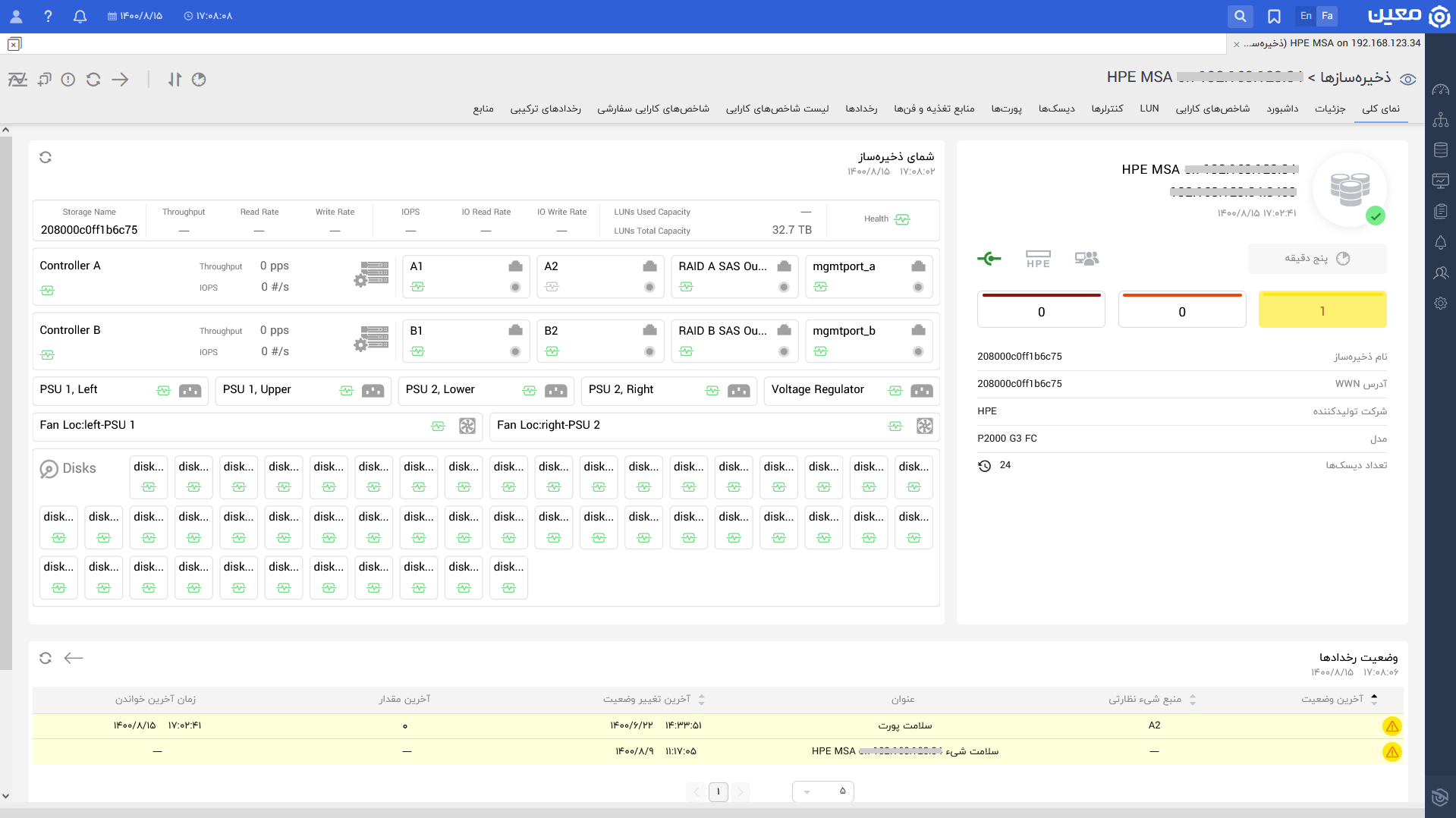Select the mgmtport_b port card
Viewport: 1456px width, 818px height.
tap(869, 341)
